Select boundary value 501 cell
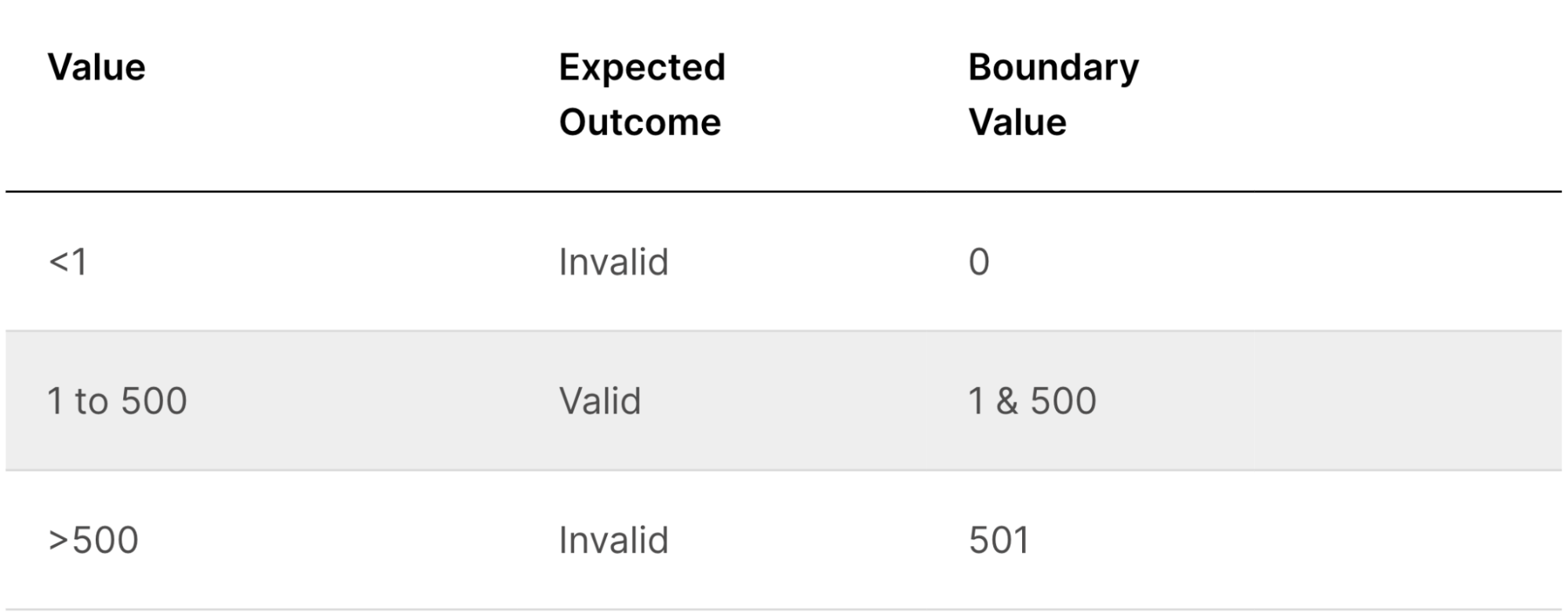The image size is (1568, 616). pos(999,540)
